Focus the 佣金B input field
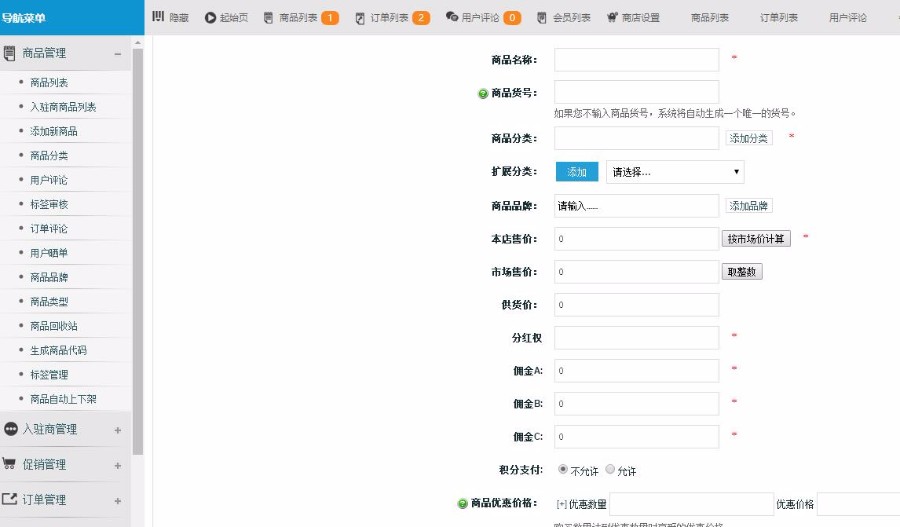Image resolution: width=900 pixels, height=527 pixels. tap(636, 404)
